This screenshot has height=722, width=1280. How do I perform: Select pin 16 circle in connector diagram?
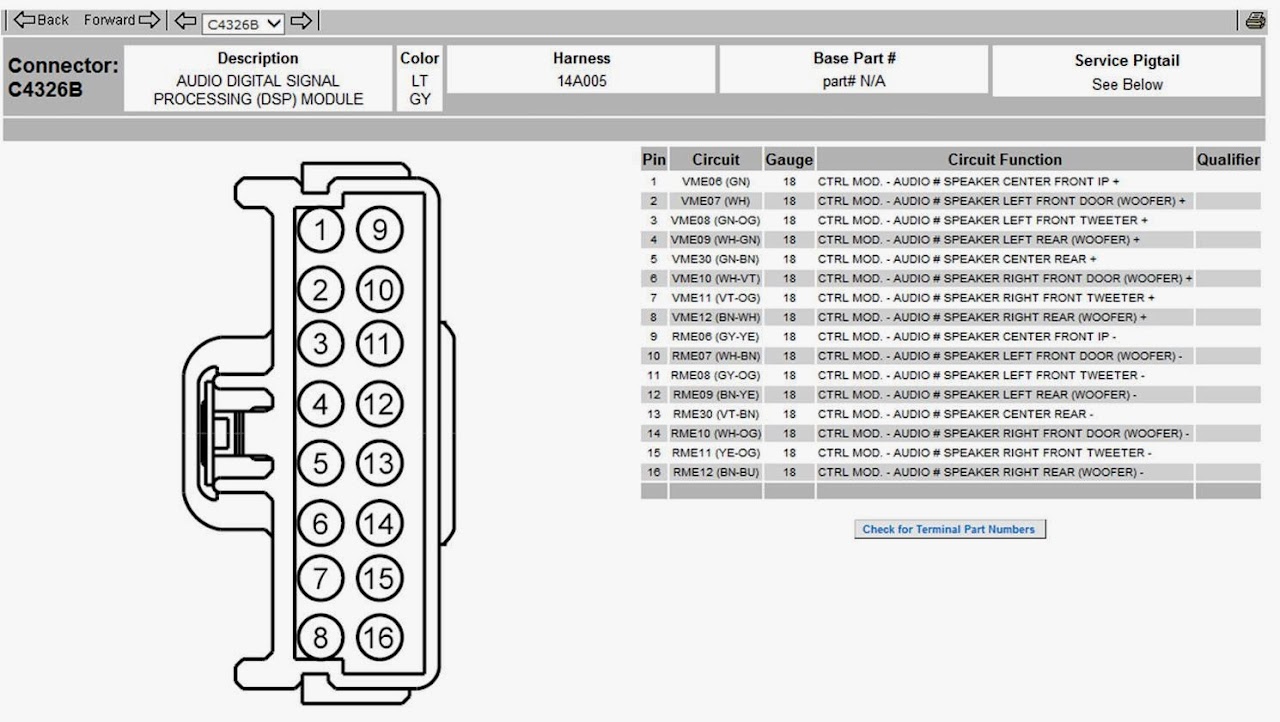(x=379, y=638)
